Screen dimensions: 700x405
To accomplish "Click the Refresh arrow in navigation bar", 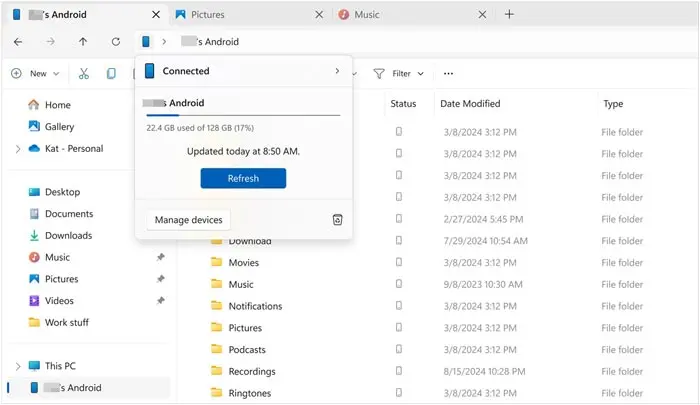I will click(x=116, y=42).
